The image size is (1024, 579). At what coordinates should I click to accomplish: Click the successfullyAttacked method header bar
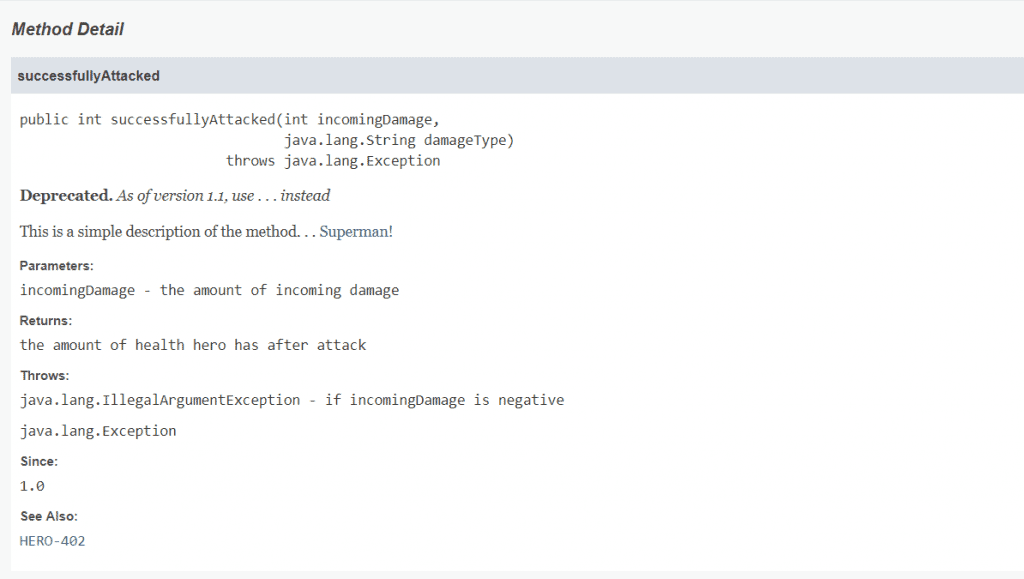(x=517, y=76)
